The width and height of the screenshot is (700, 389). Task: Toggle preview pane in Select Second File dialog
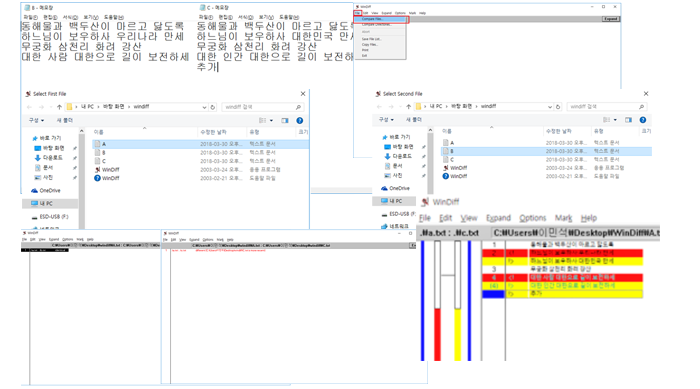pos(629,120)
